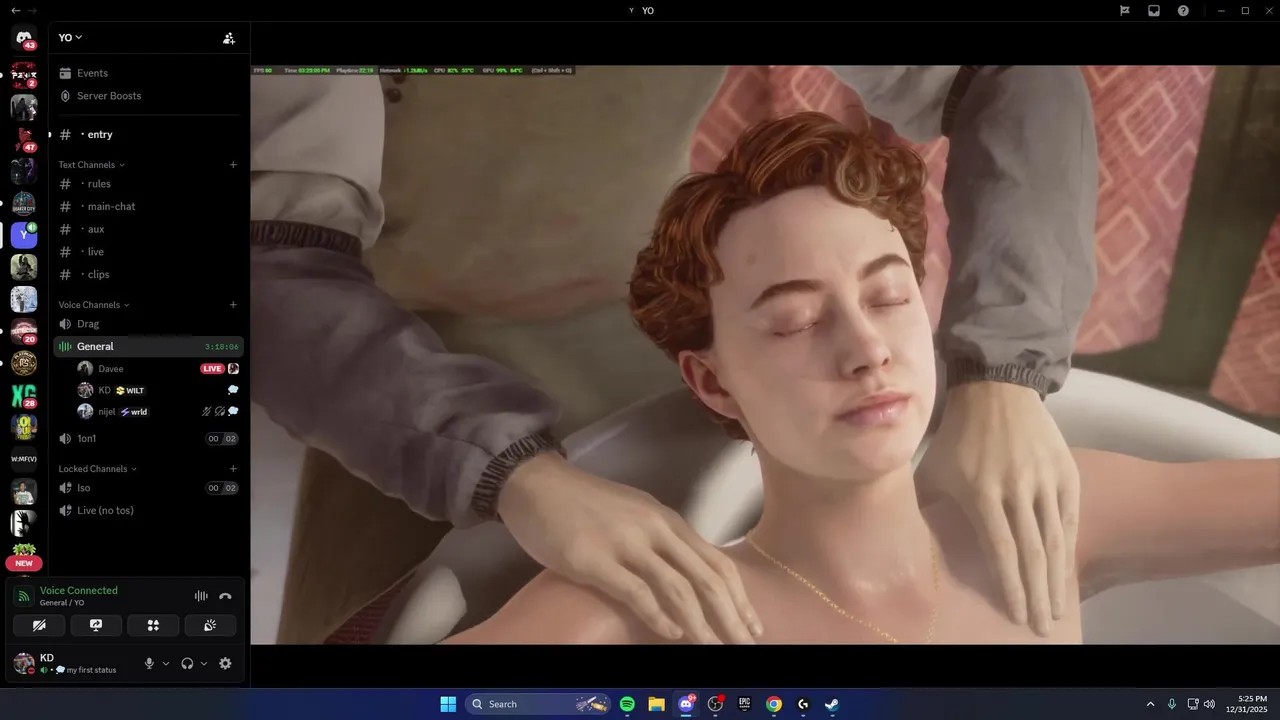Add a channel to Locked Channels

pyautogui.click(x=233, y=469)
